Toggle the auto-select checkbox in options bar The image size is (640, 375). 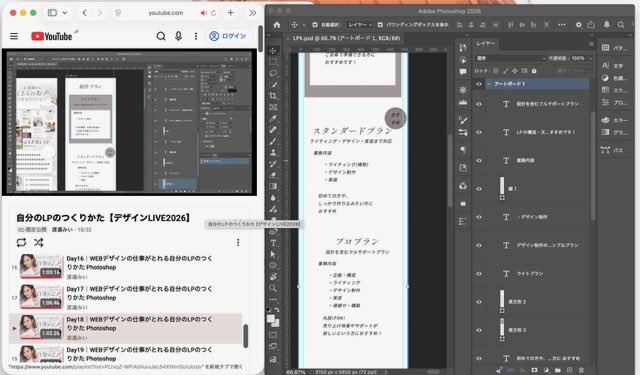point(315,25)
